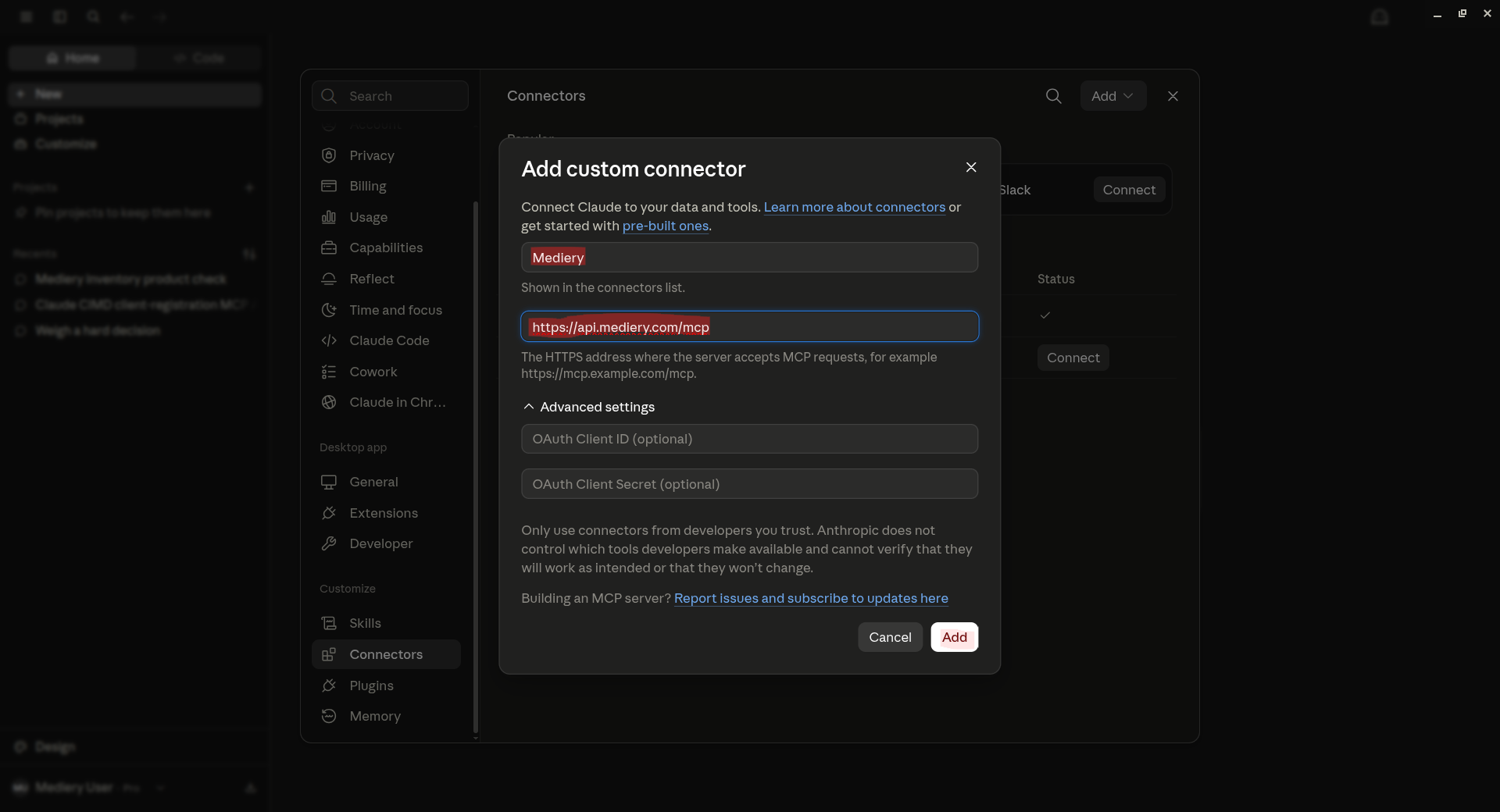Focus the OAuth Client Secret field
This screenshot has width=1500, height=812.
pyautogui.click(x=749, y=484)
